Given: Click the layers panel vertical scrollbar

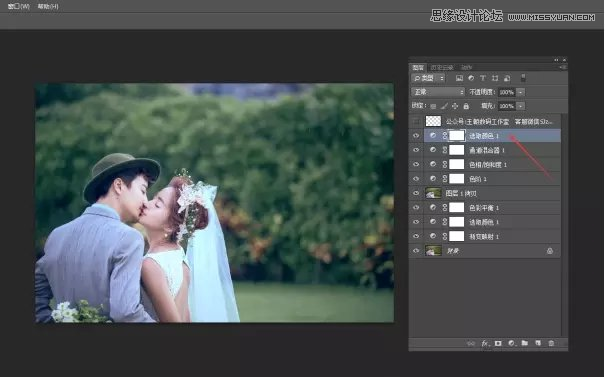Looking at the screenshot, I should pos(564,226).
